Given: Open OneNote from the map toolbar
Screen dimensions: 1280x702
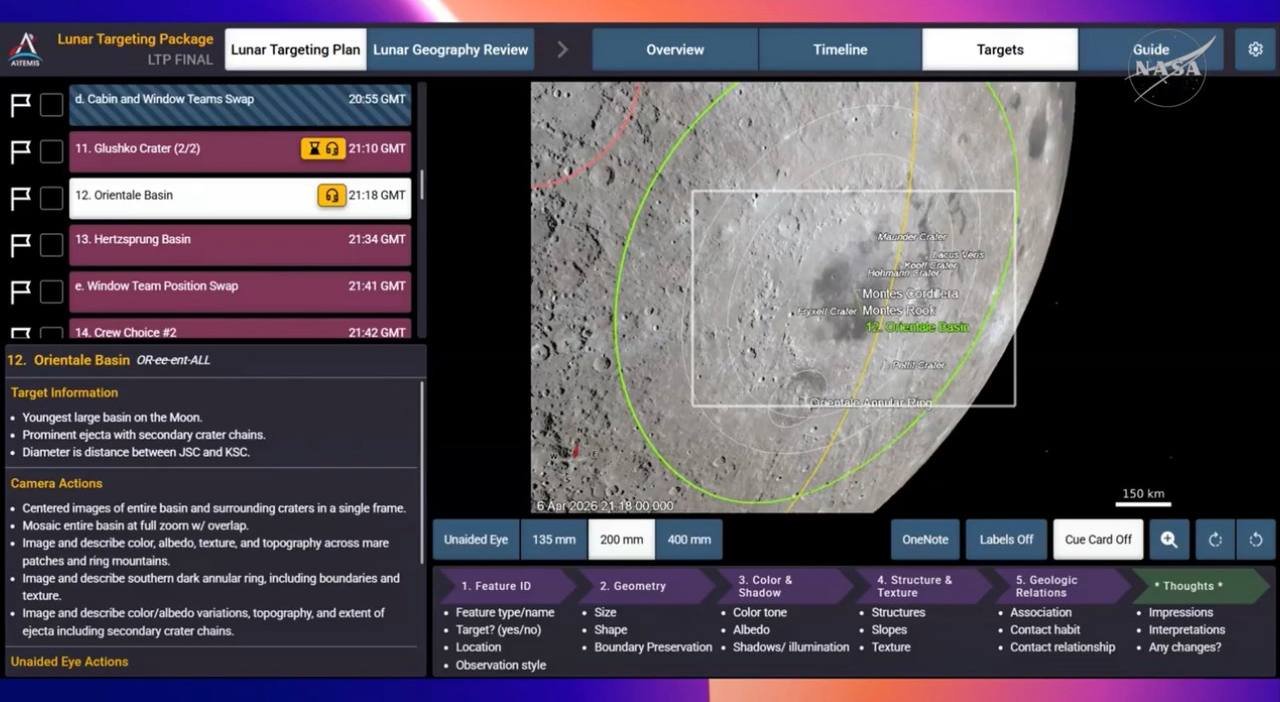Looking at the screenshot, I should (925, 539).
